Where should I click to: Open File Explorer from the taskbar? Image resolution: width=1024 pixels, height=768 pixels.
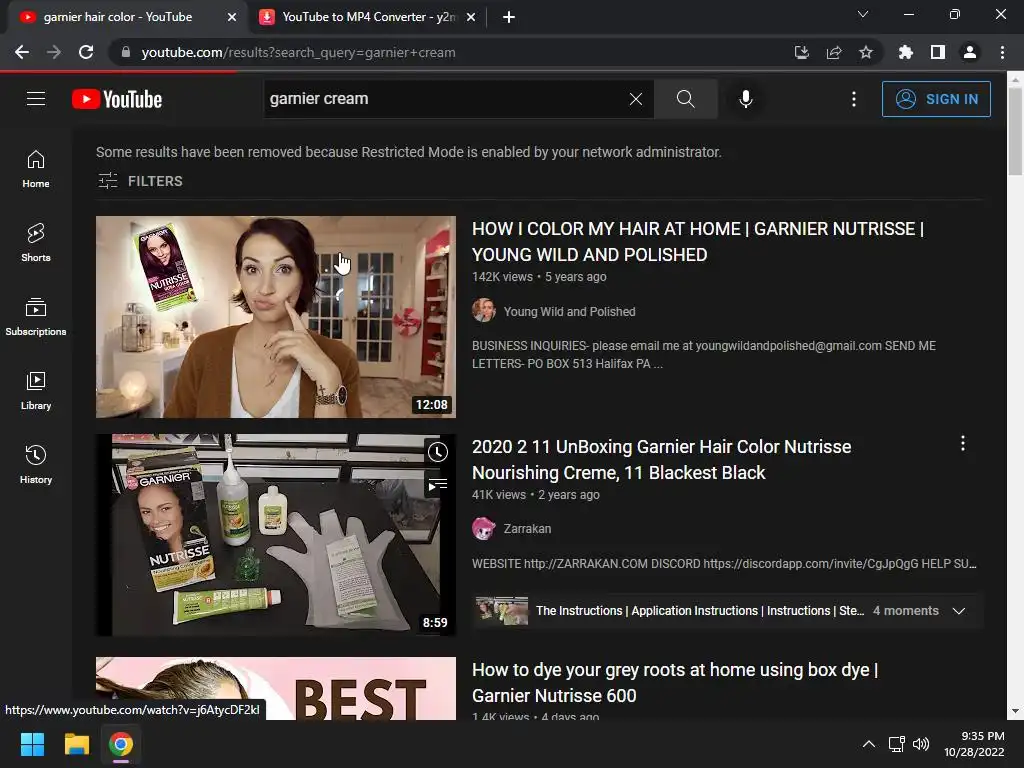pyautogui.click(x=76, y=744)
